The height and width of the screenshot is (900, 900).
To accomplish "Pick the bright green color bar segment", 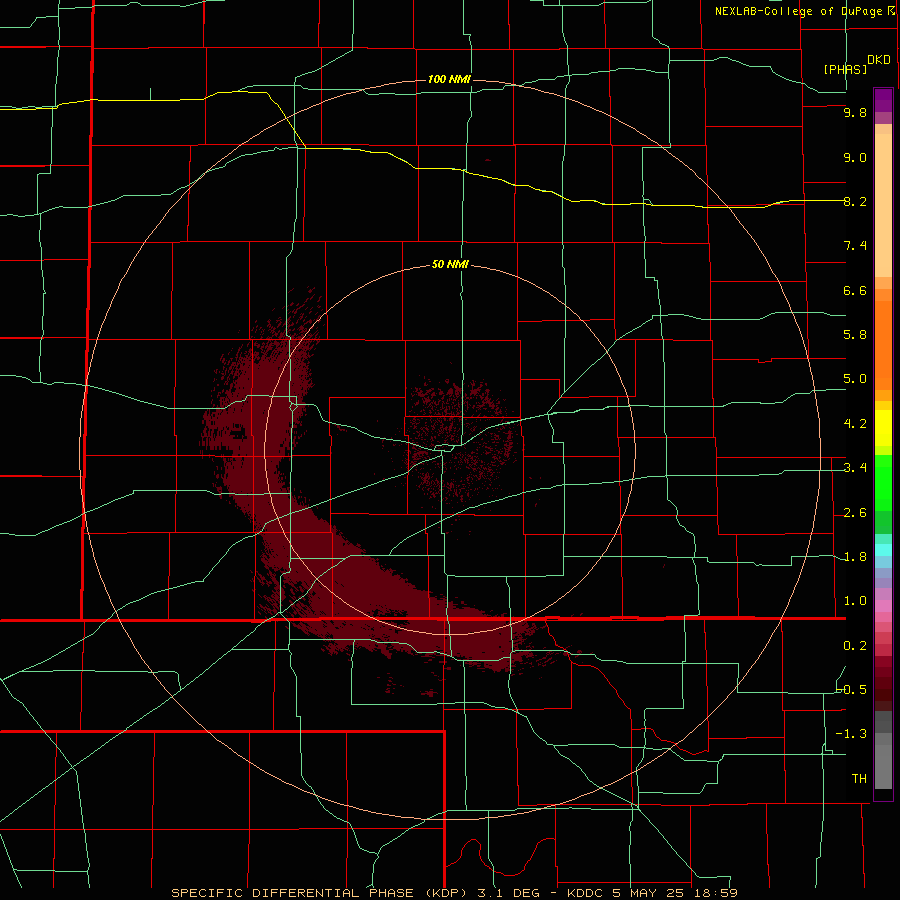I will (x=883, y=488).
